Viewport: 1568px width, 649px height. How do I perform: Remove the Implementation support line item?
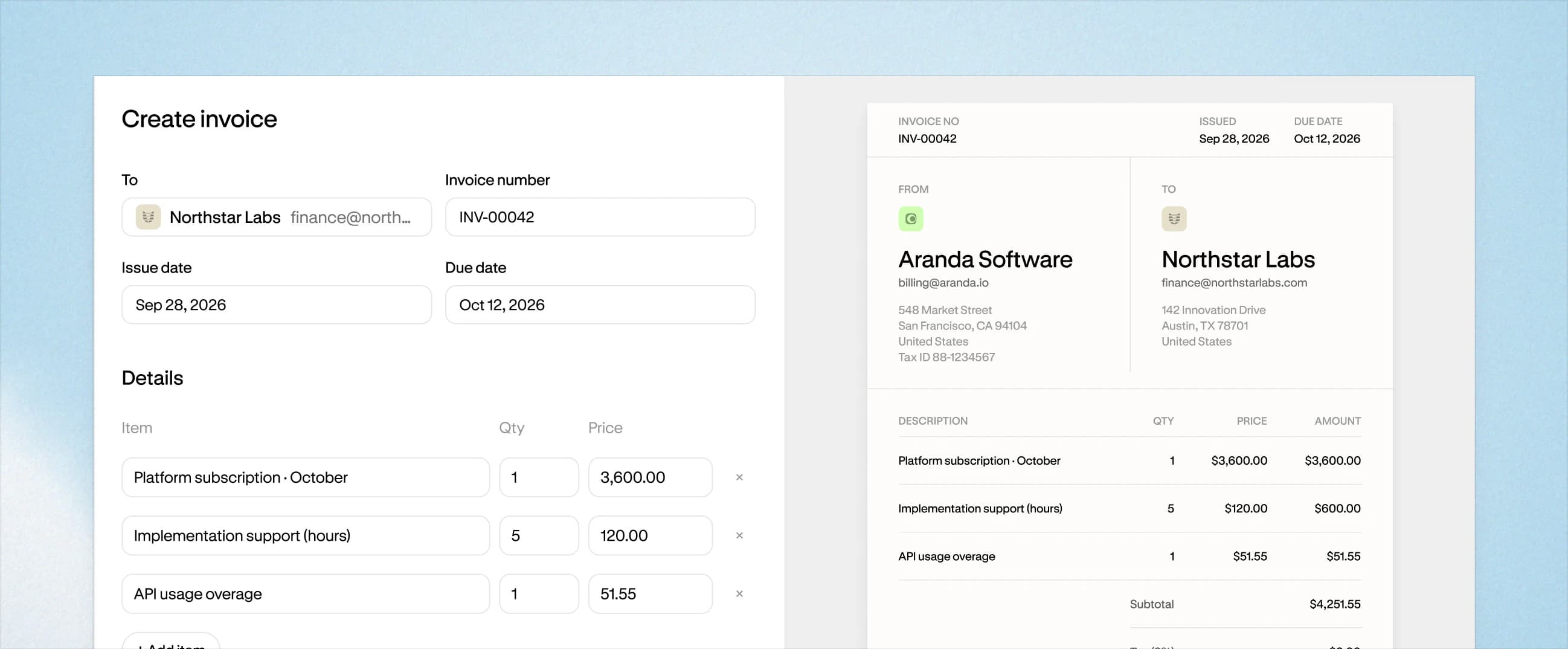click(x=739, y=536)
